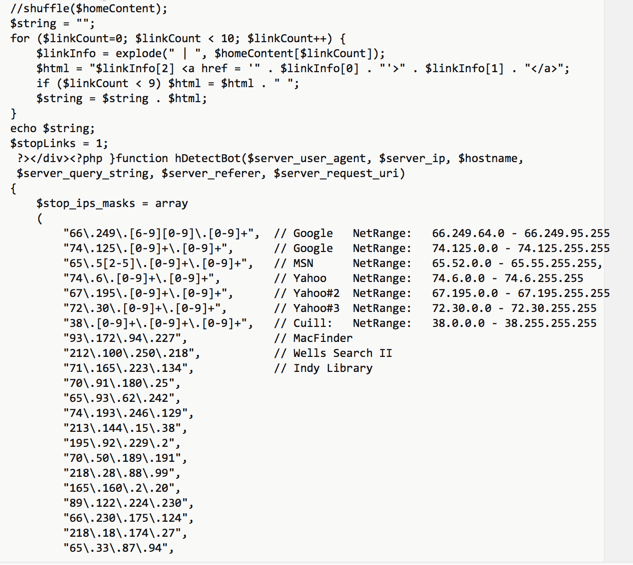Click the commented-out shuffle($homeContent) line
Screen dimensions: 633x565
pos(89,8)
